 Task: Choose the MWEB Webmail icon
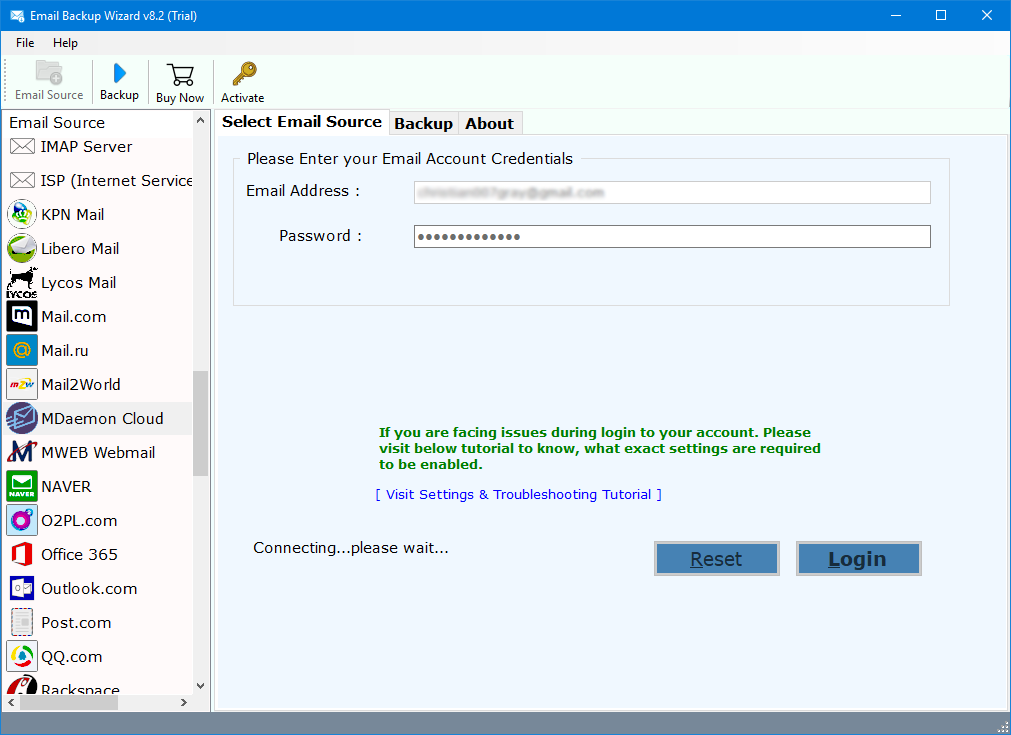tap(22, 453)
